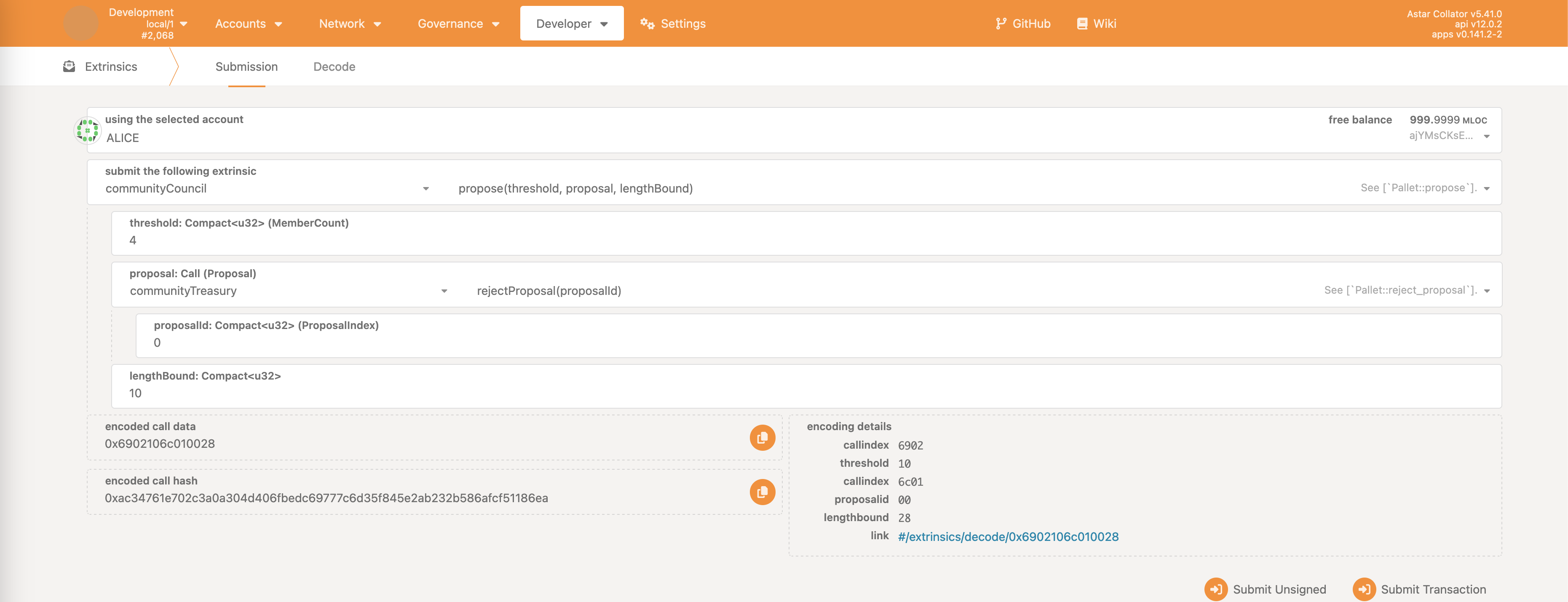Open the Wiki book icon
The width and height of the screenshot is (1568, 602).
coord(1082,24)
